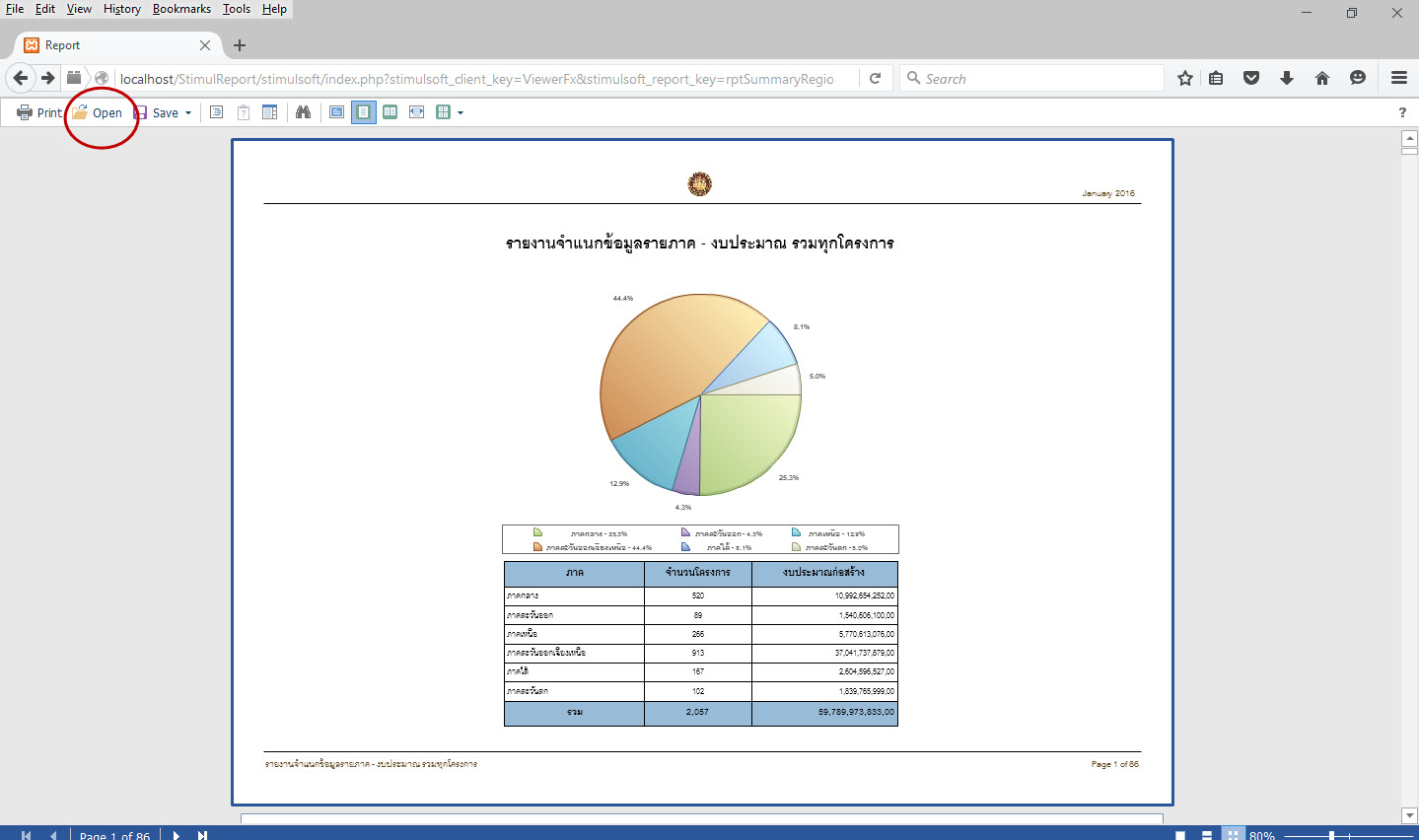Expand multiple pages dropdown arrow
1419x840 pixels.
pos(461,113)
